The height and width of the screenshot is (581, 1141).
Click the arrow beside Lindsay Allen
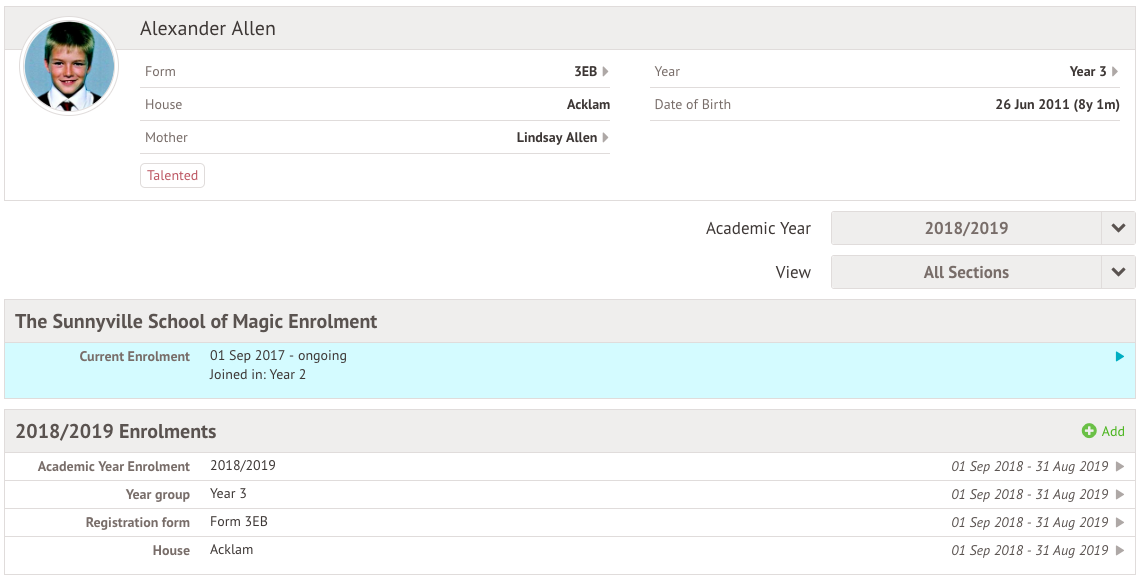[606, 138]
